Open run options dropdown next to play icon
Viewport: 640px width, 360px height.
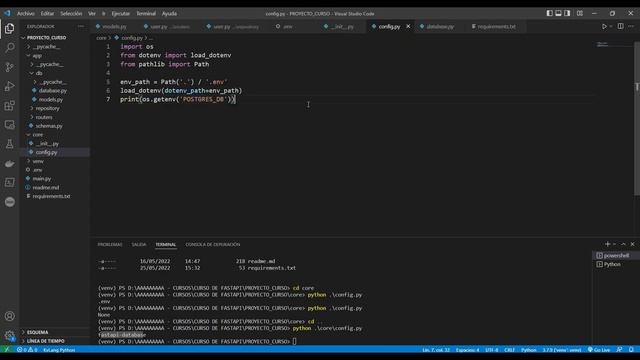611,27
